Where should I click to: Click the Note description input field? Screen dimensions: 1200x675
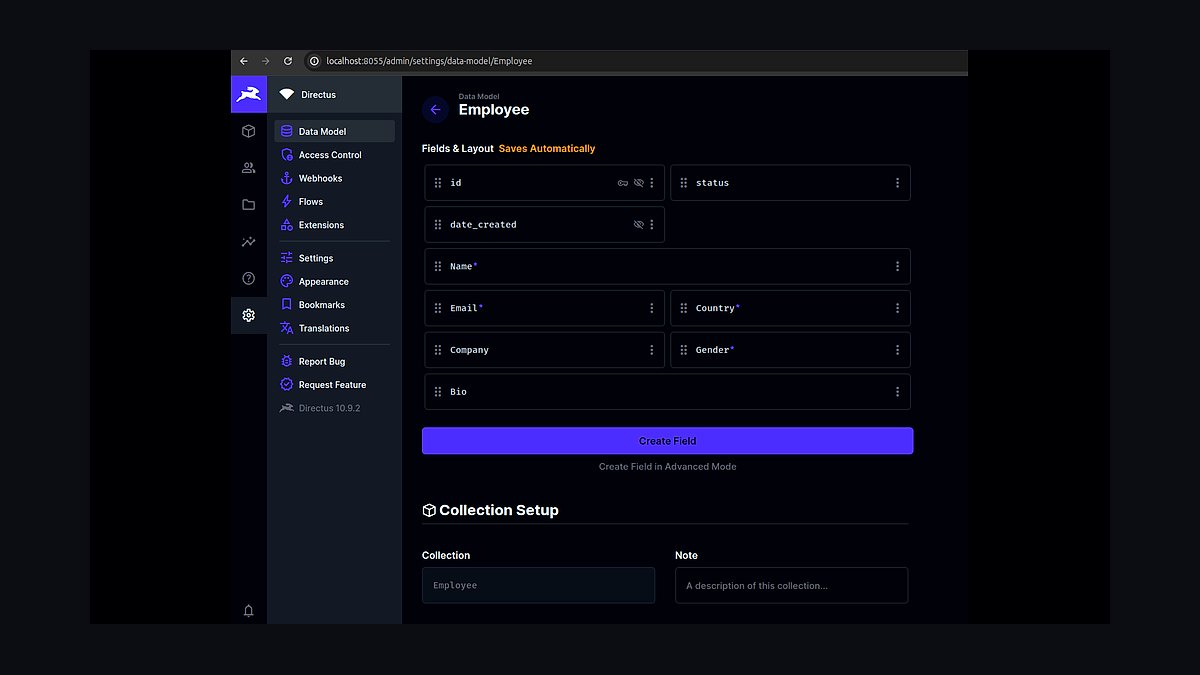coord(792,585)
